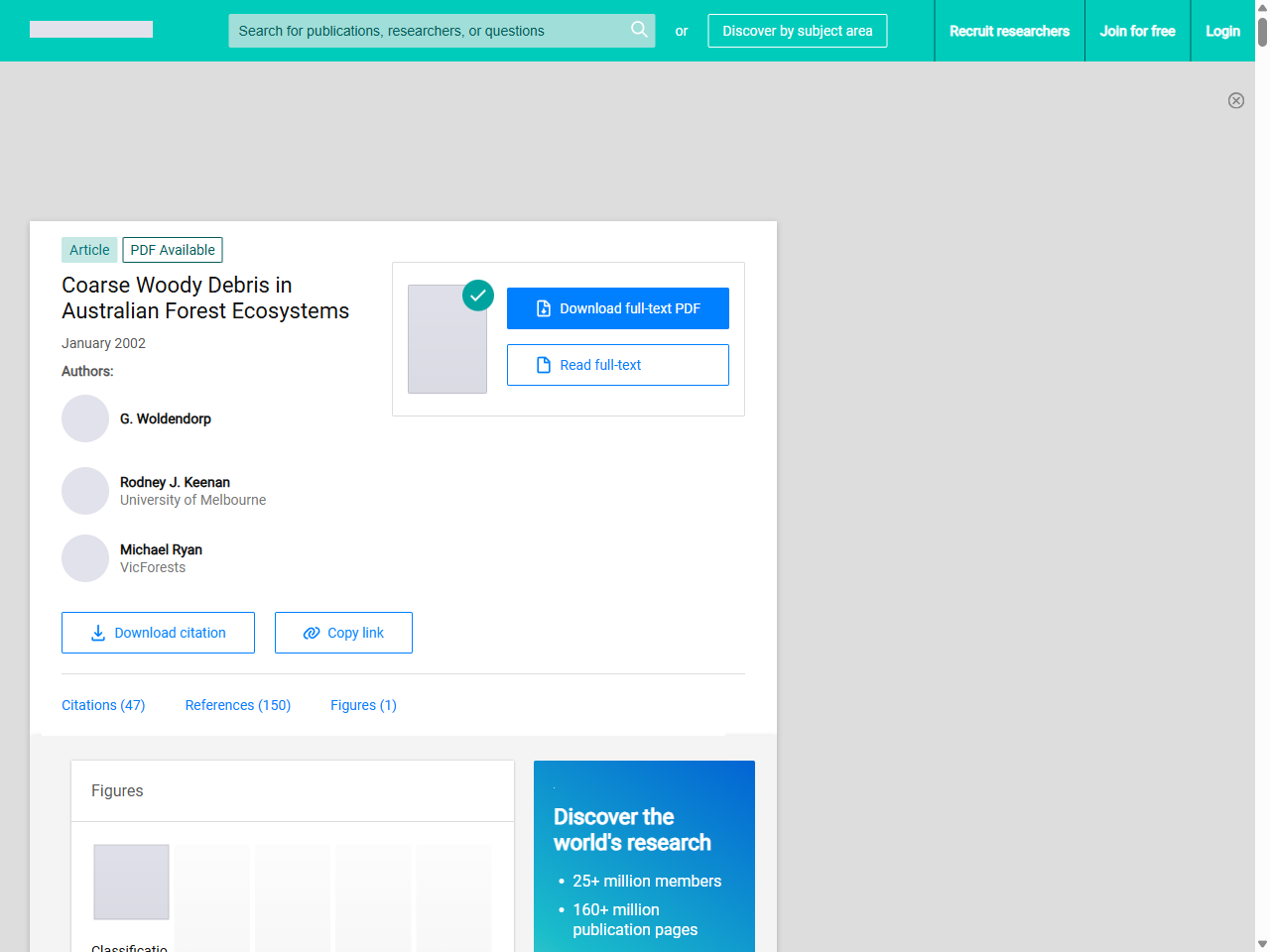
Task: Go to Recruit researchers
Action: pyautogui.click(x=1009, y=31)
